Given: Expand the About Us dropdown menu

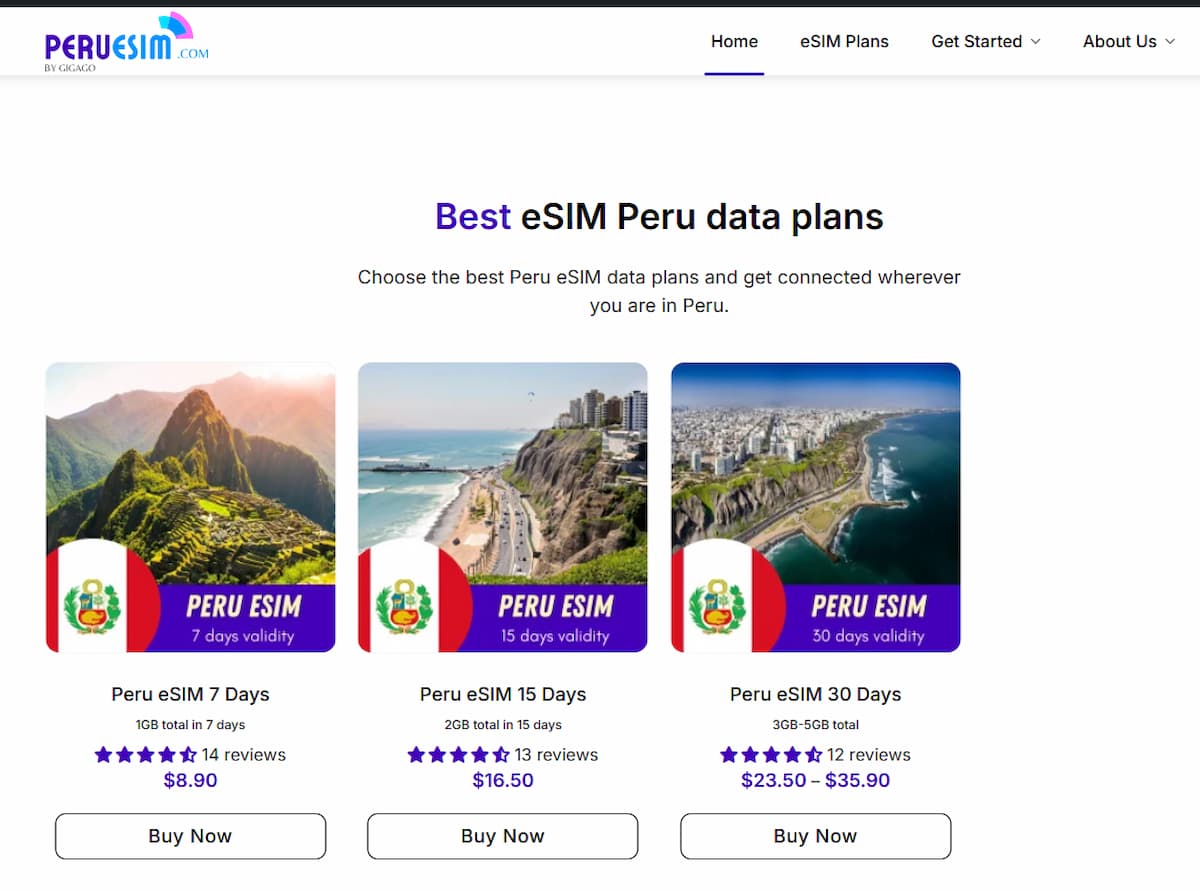Looking at the screenshot, I should tap(1128, 41).
